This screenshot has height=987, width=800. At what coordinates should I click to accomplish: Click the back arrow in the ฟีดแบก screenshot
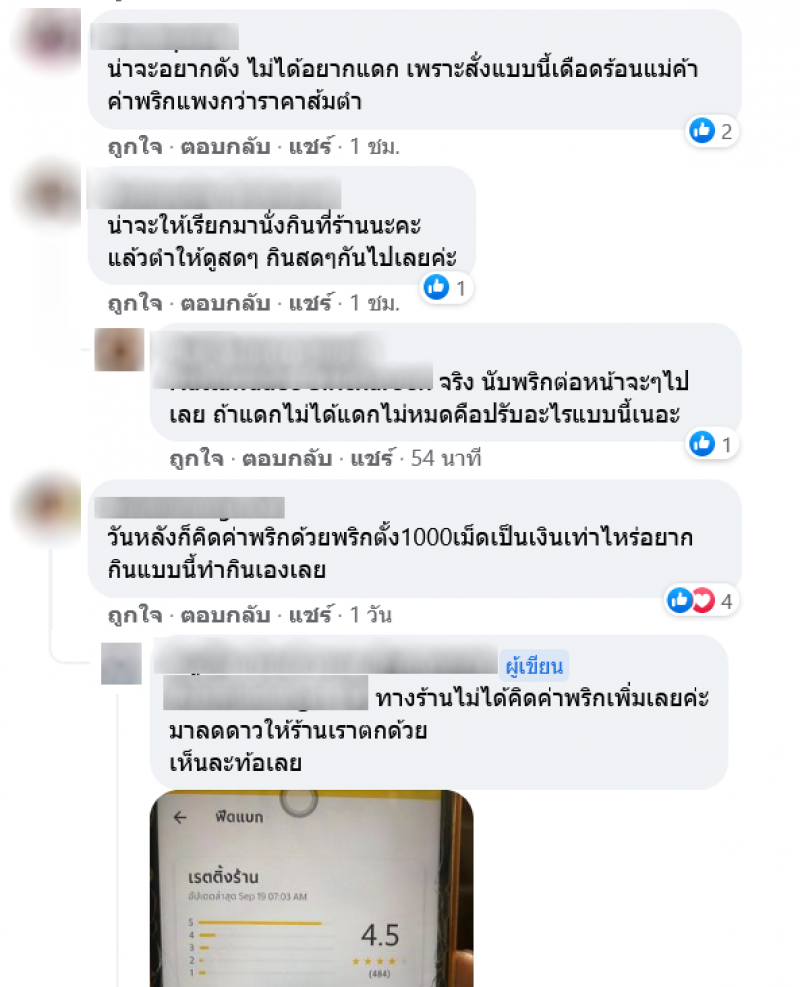(180, 817)
